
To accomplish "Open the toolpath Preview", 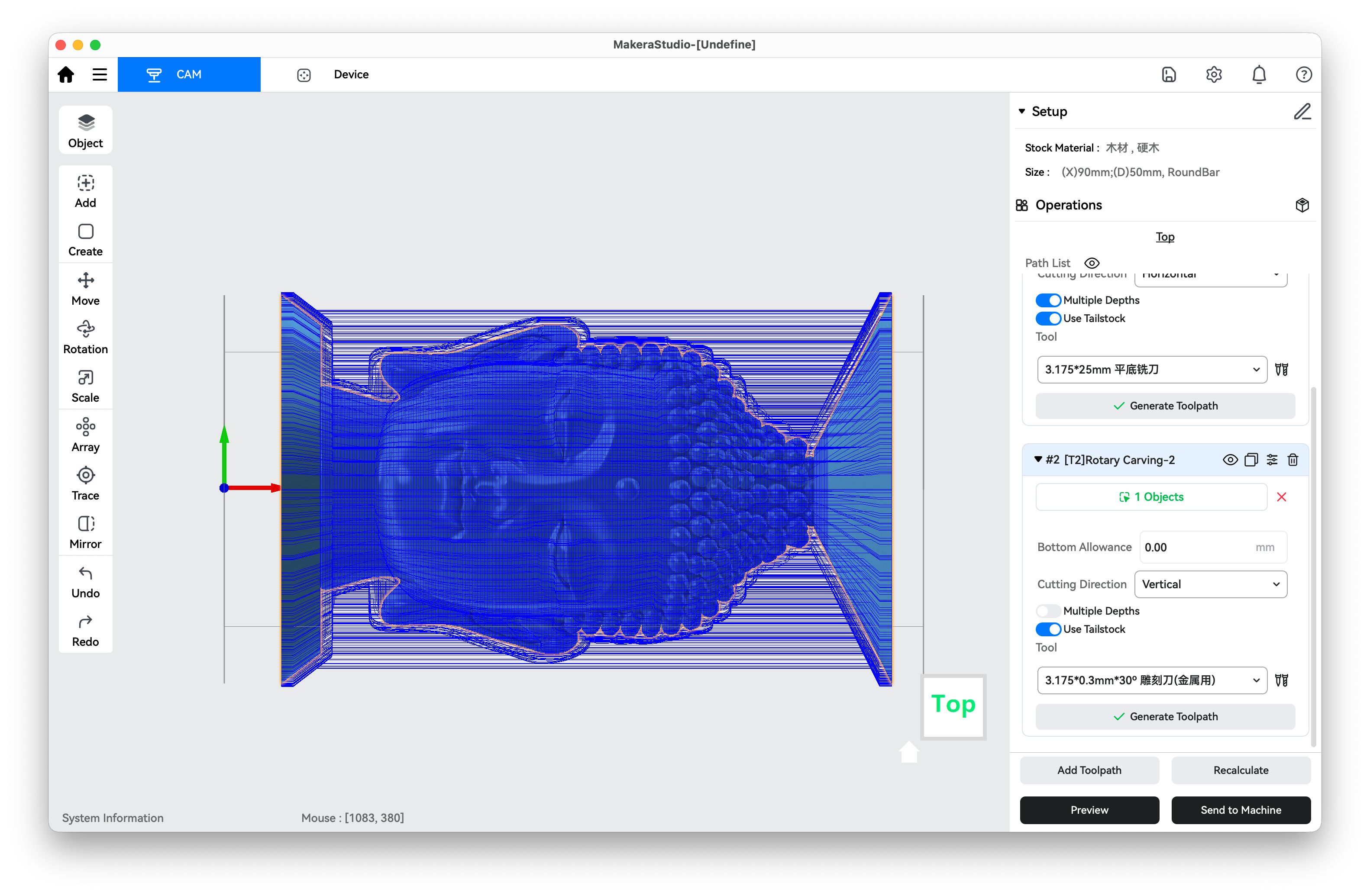I will point(1089,810).
